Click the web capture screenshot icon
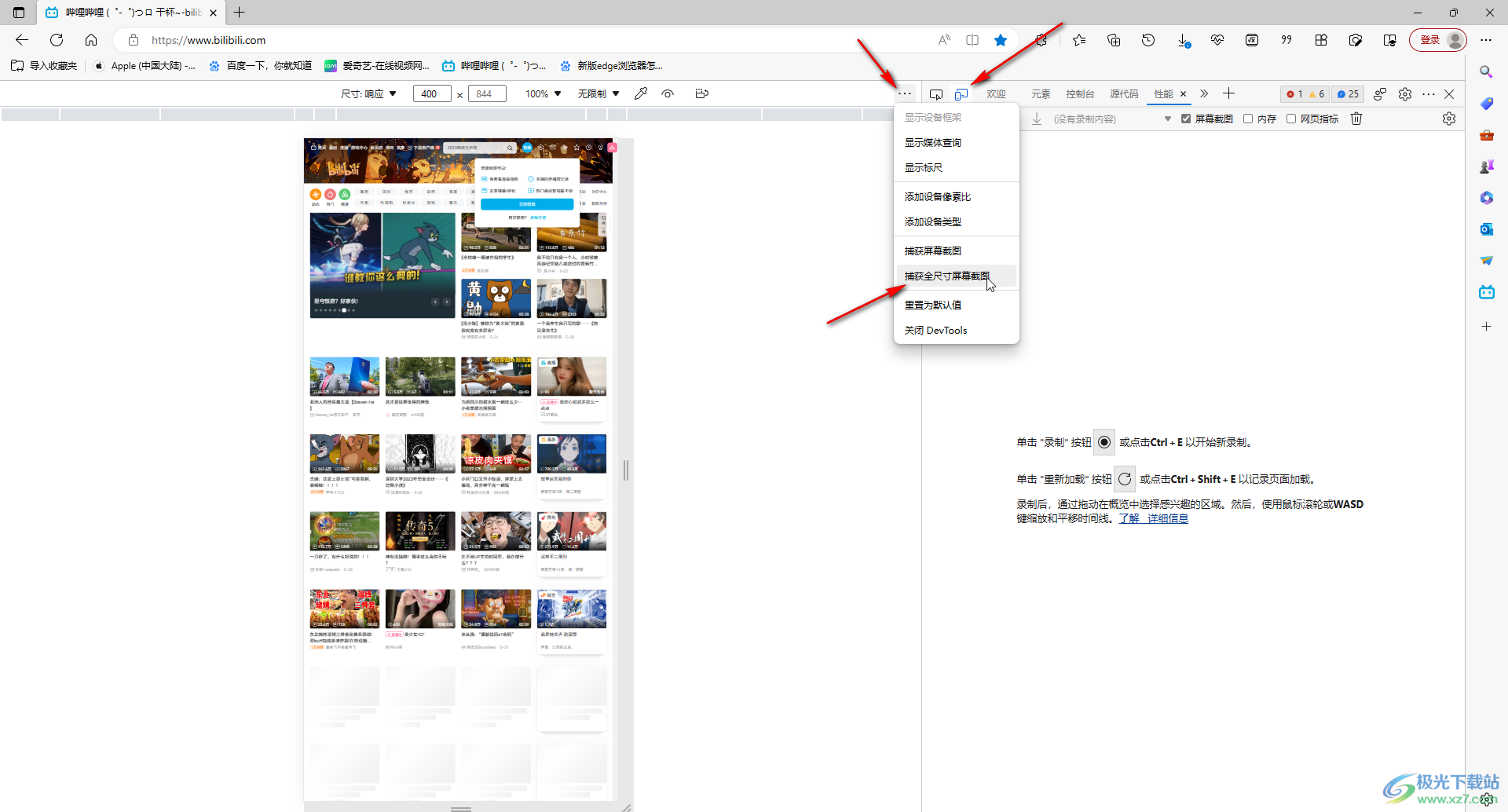Viewport: 1508px width, 812px height. coord(1356,40)
